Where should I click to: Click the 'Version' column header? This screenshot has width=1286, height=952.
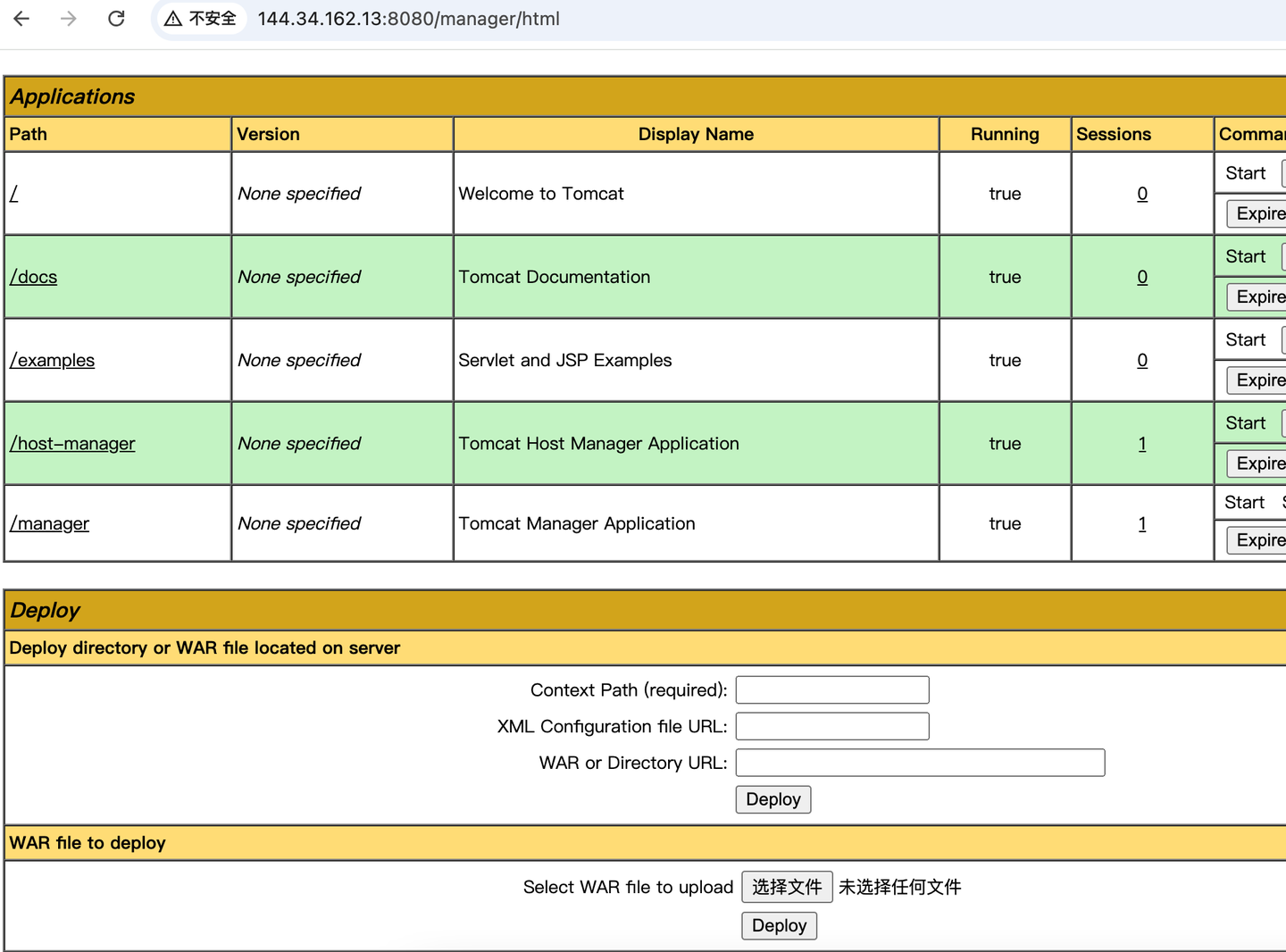(268, 134)
